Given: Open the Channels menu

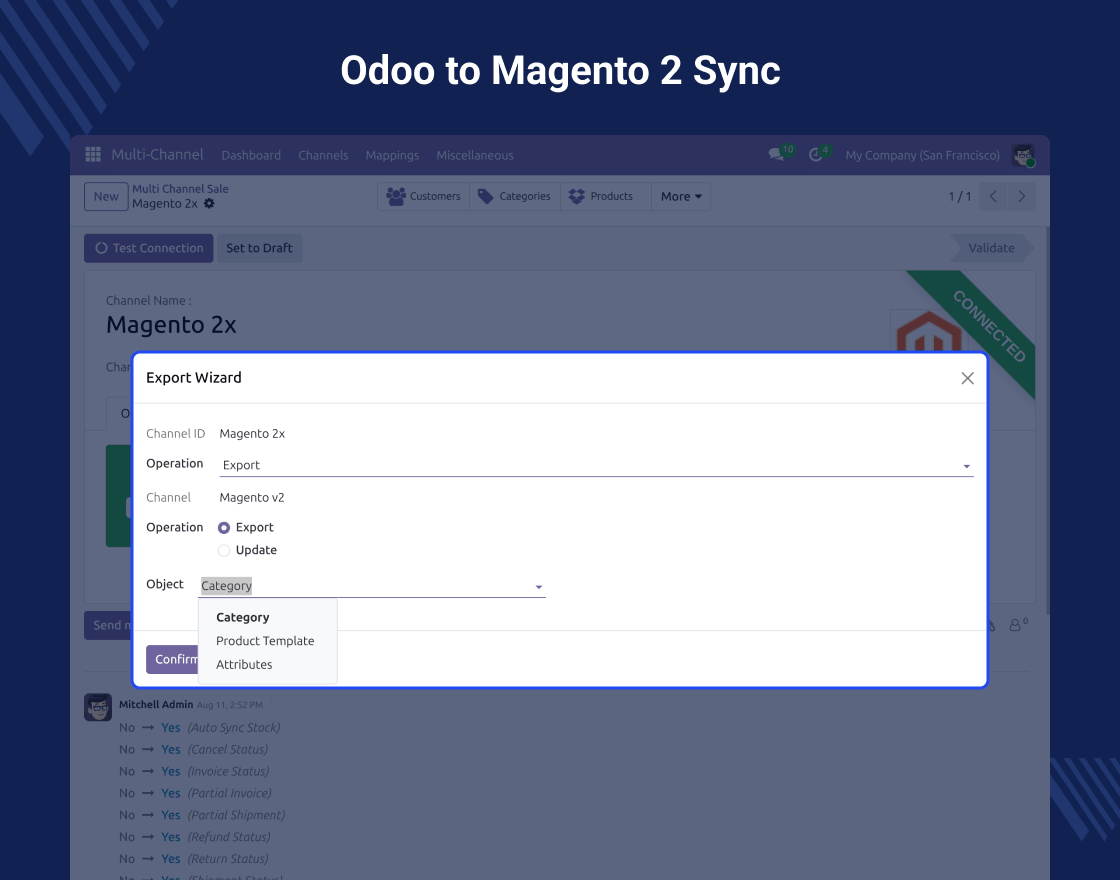Looking at the screenshot, I should point(323,155).
